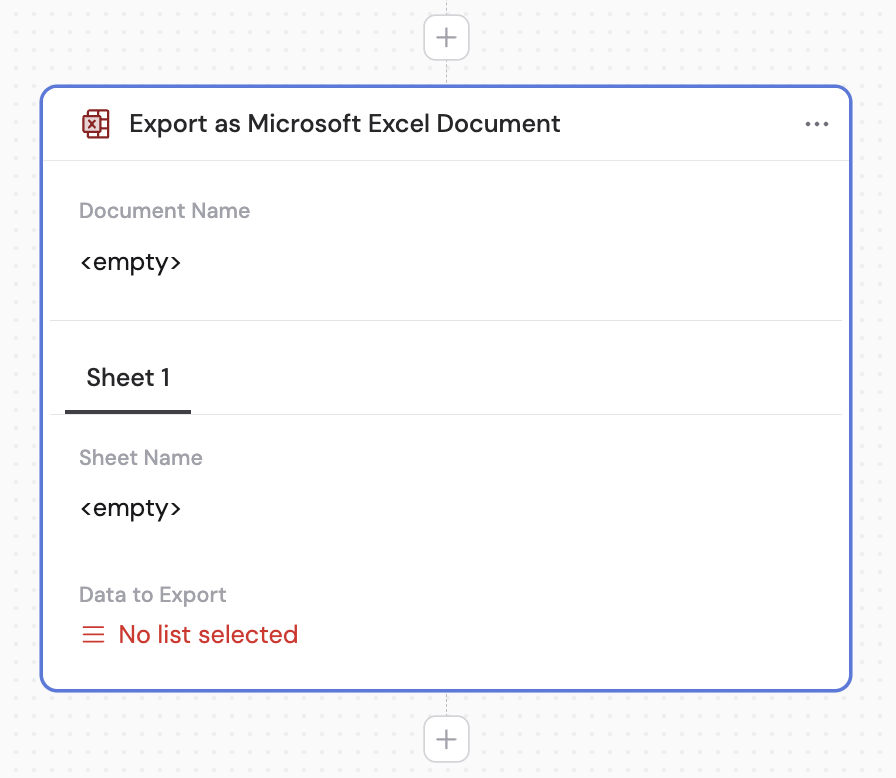Click "No list selected" to choose data
Image resolution: width=896 pixels, height=778 pixels.
click(208, 634)
